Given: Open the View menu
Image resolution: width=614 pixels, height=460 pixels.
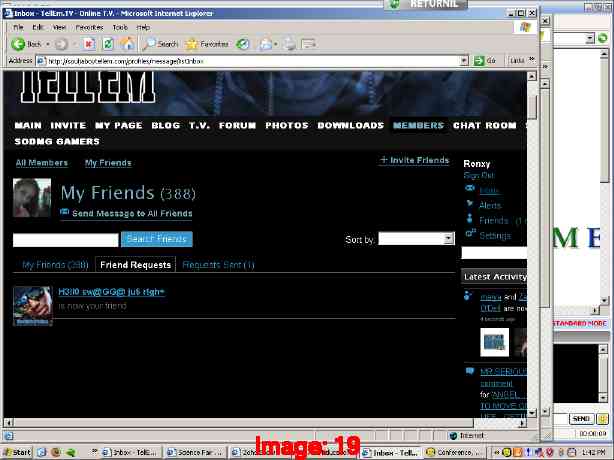Looking at the screenshot, I should (59, 27).
